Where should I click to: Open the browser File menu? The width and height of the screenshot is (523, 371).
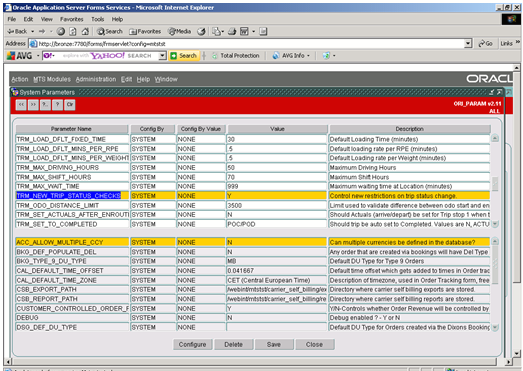point(12,19)
